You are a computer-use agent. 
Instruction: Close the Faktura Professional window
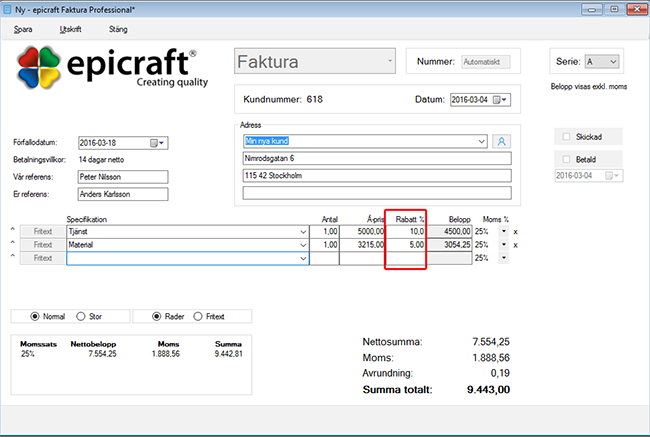[x=637, y=10]
